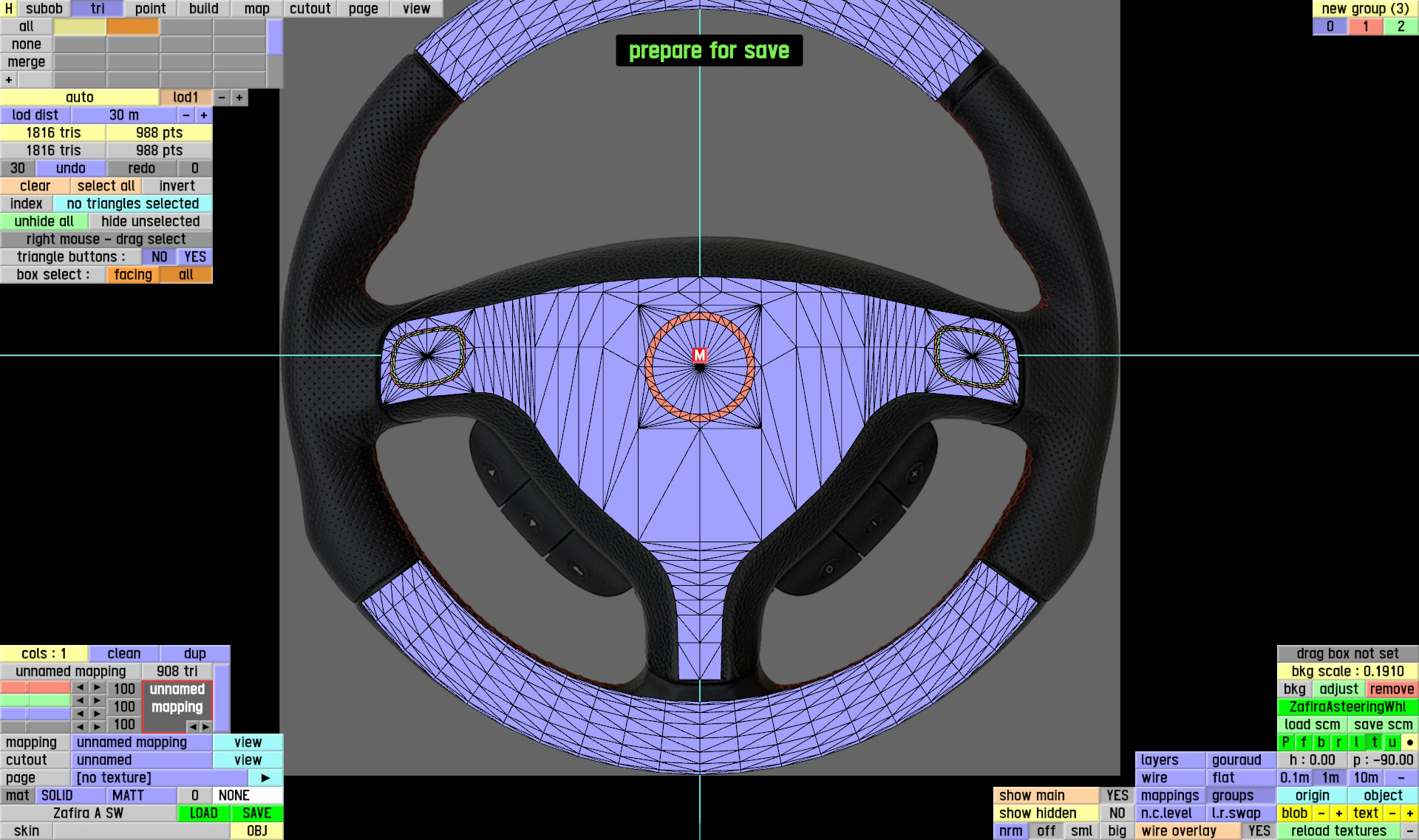
Task: Select the t top view button
Action: [1374, 742]
